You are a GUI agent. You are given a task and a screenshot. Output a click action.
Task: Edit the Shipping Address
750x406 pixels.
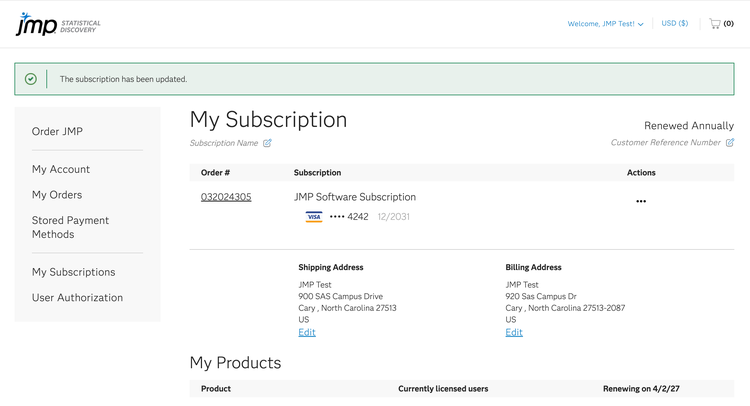[307, 332]
